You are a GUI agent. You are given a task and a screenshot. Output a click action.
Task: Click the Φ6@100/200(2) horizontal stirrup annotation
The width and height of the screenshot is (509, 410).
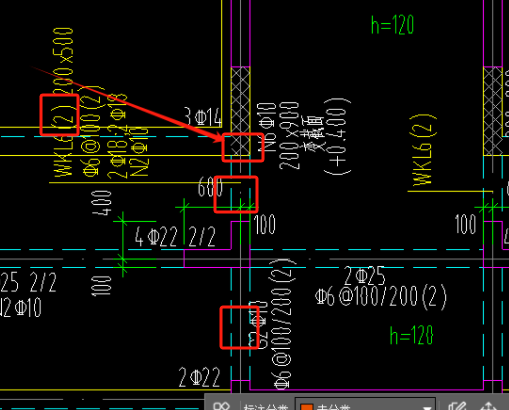click(381, 295)
